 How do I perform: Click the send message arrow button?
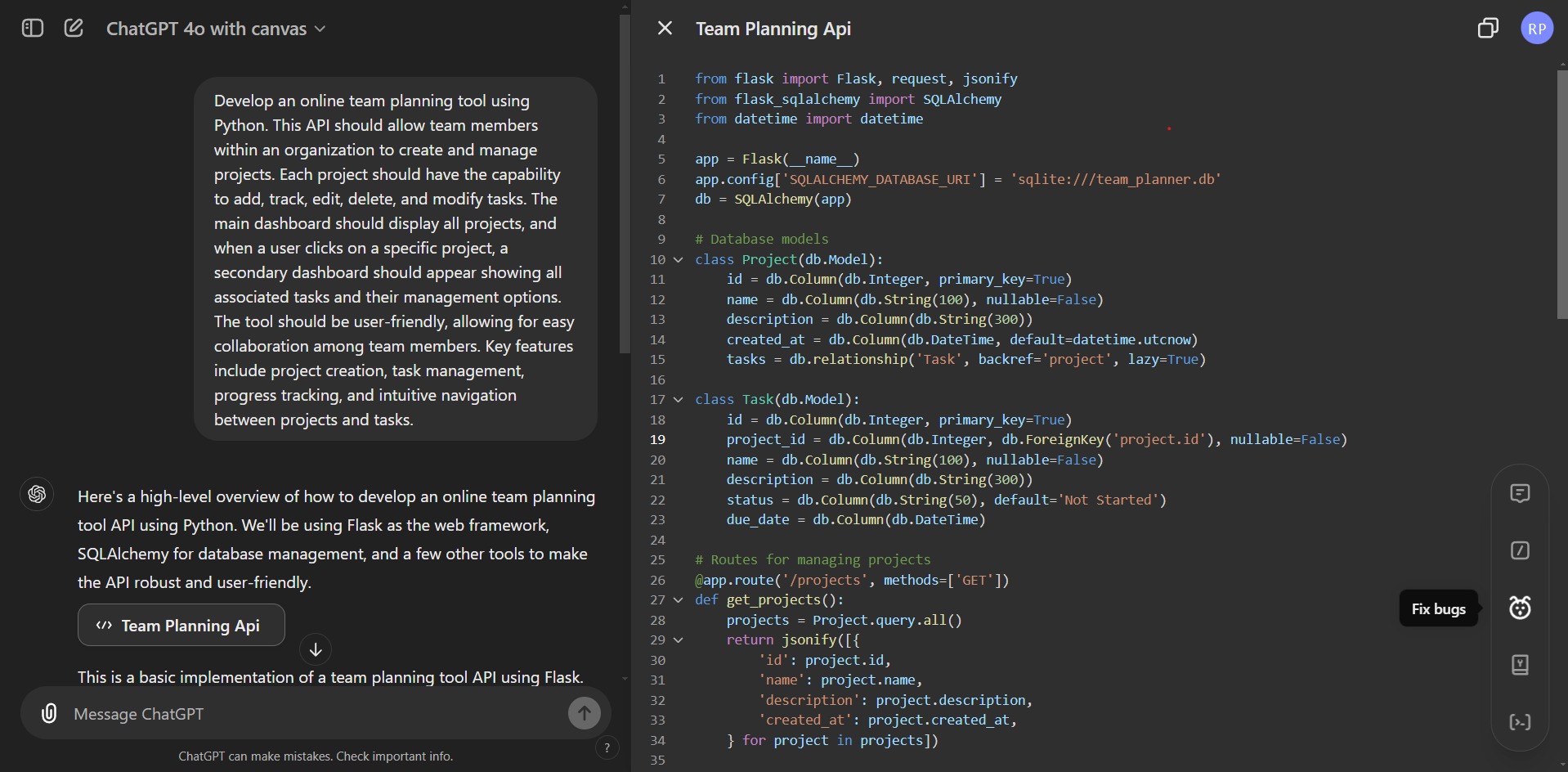pyautogui.click(x=584, y=713)
